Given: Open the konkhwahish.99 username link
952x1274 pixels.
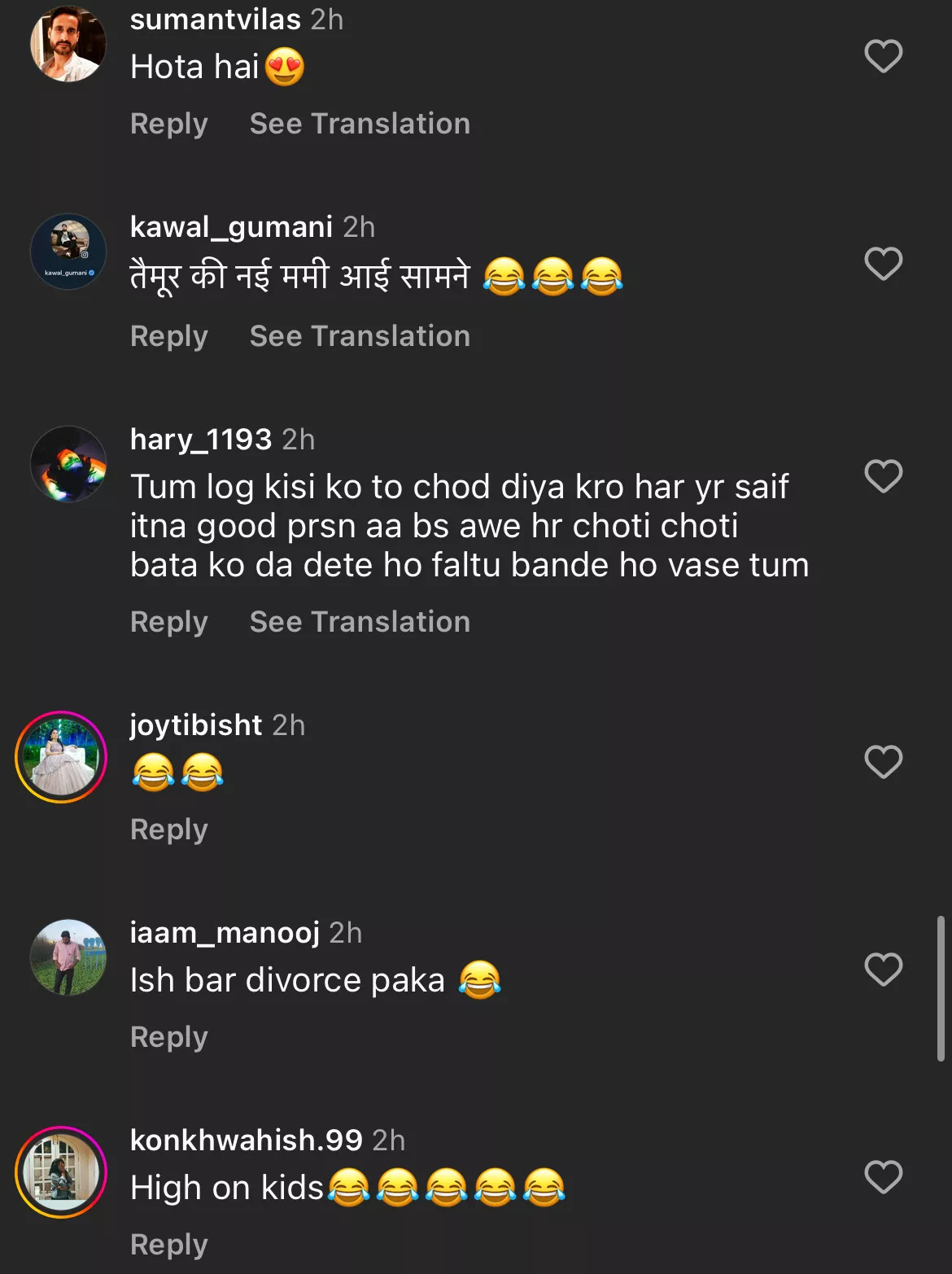Looking at the screenshot, I should (x=246, y=1140).
